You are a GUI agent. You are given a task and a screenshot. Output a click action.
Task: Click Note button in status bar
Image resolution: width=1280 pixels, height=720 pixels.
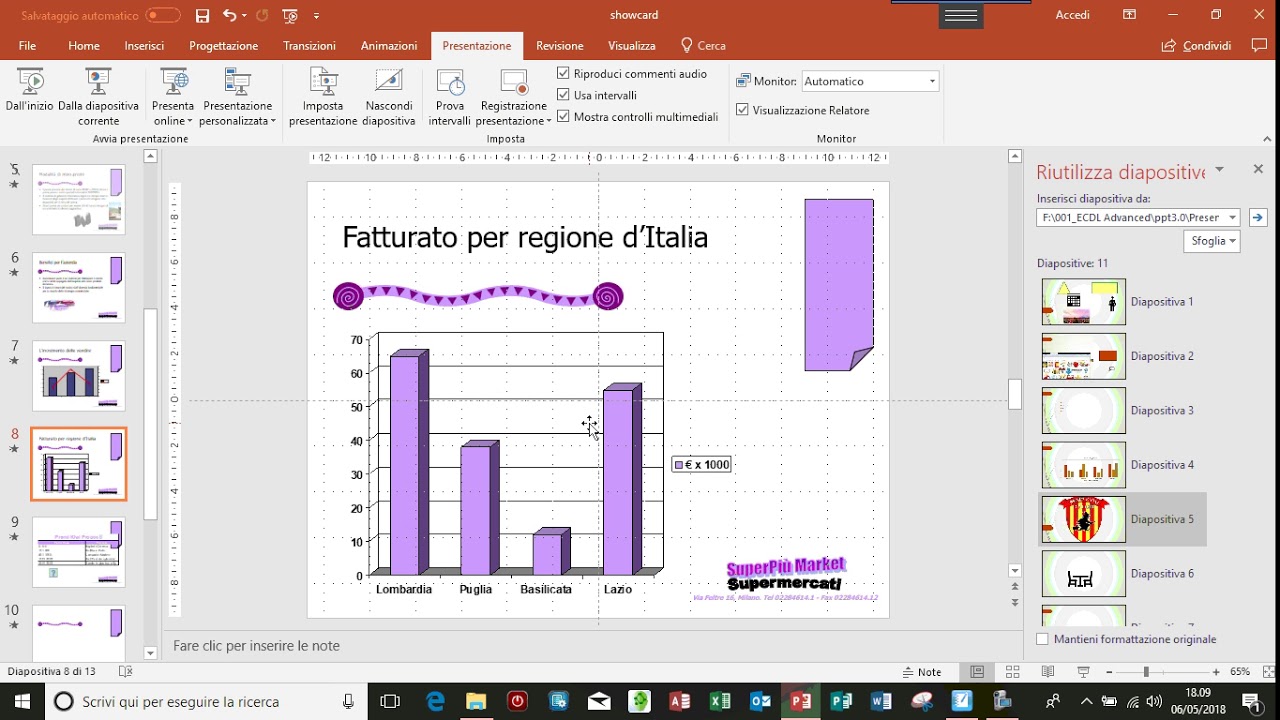922,672
